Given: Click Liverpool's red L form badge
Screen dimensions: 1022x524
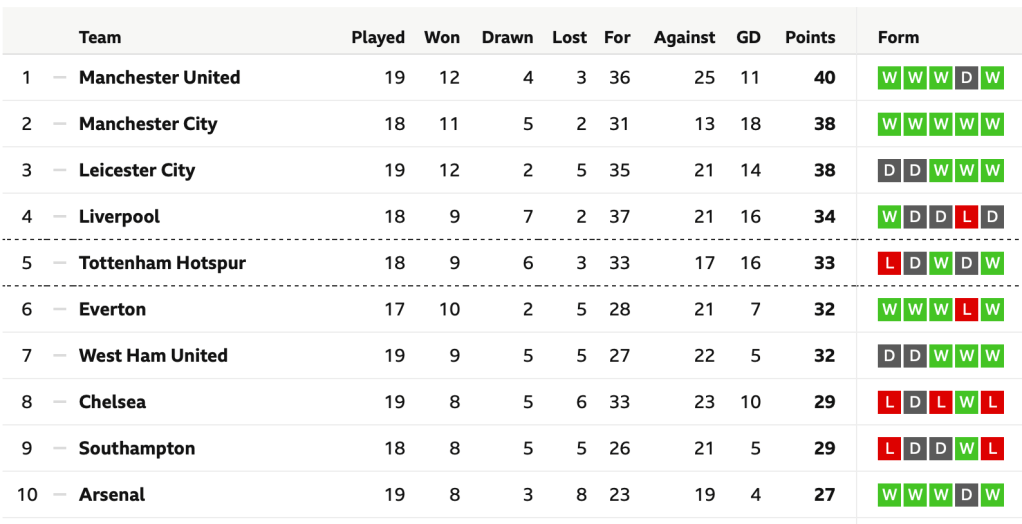Looking at the screenshot, I should (966, 217).
